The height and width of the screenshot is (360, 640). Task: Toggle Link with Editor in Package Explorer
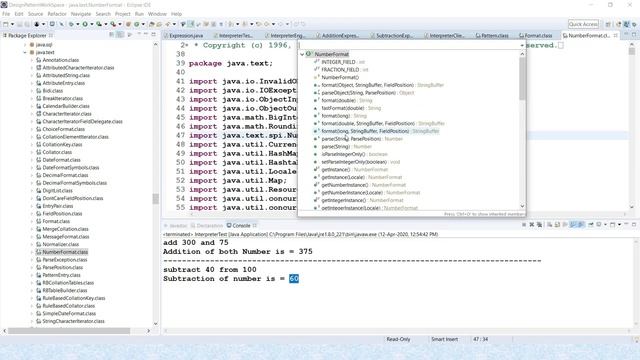pos(120,35)
